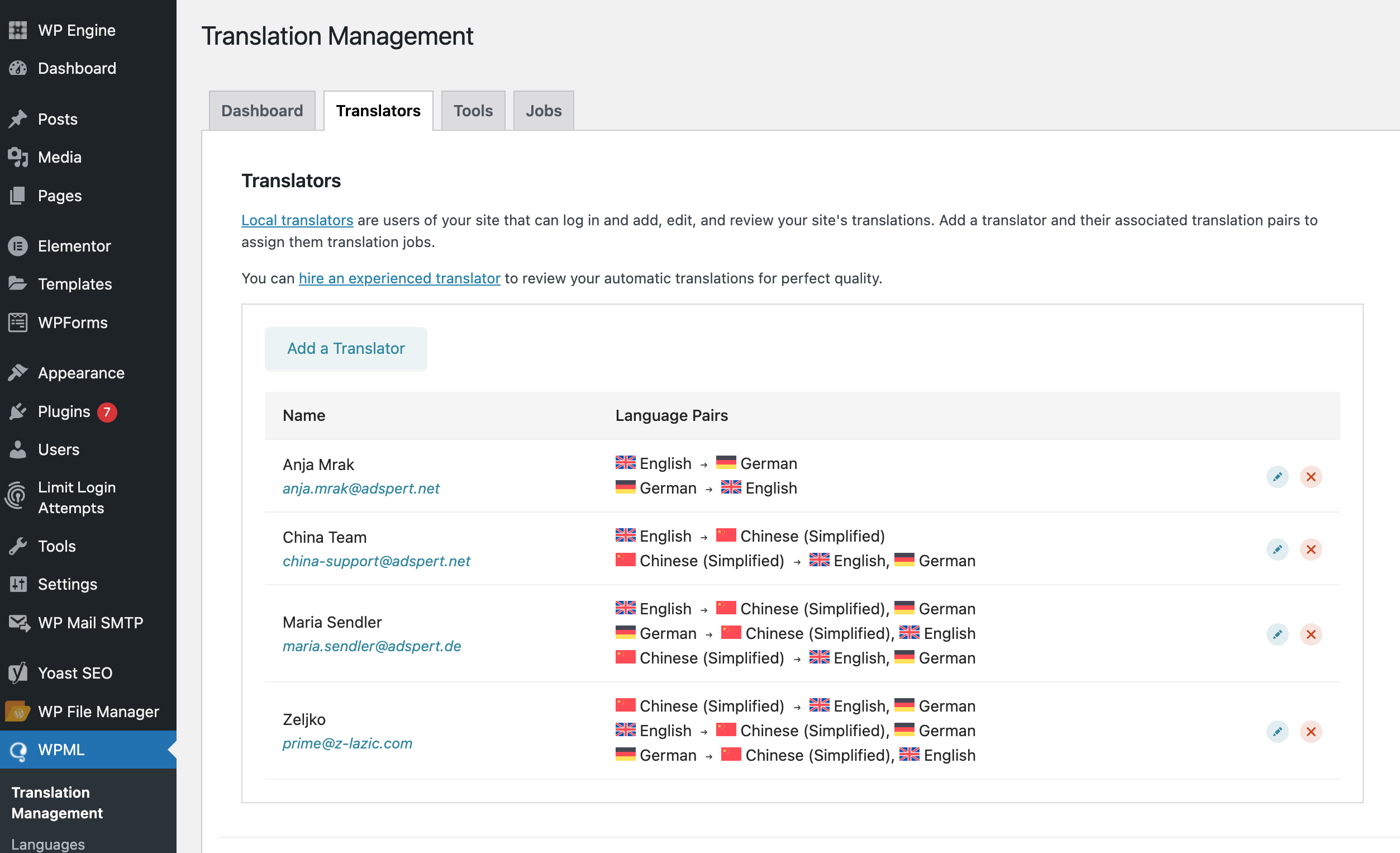This screenshot has height=853, width=1400.
Task: Click the Yoast SEO sidebar icon
Action: click(x=18, y=673)
